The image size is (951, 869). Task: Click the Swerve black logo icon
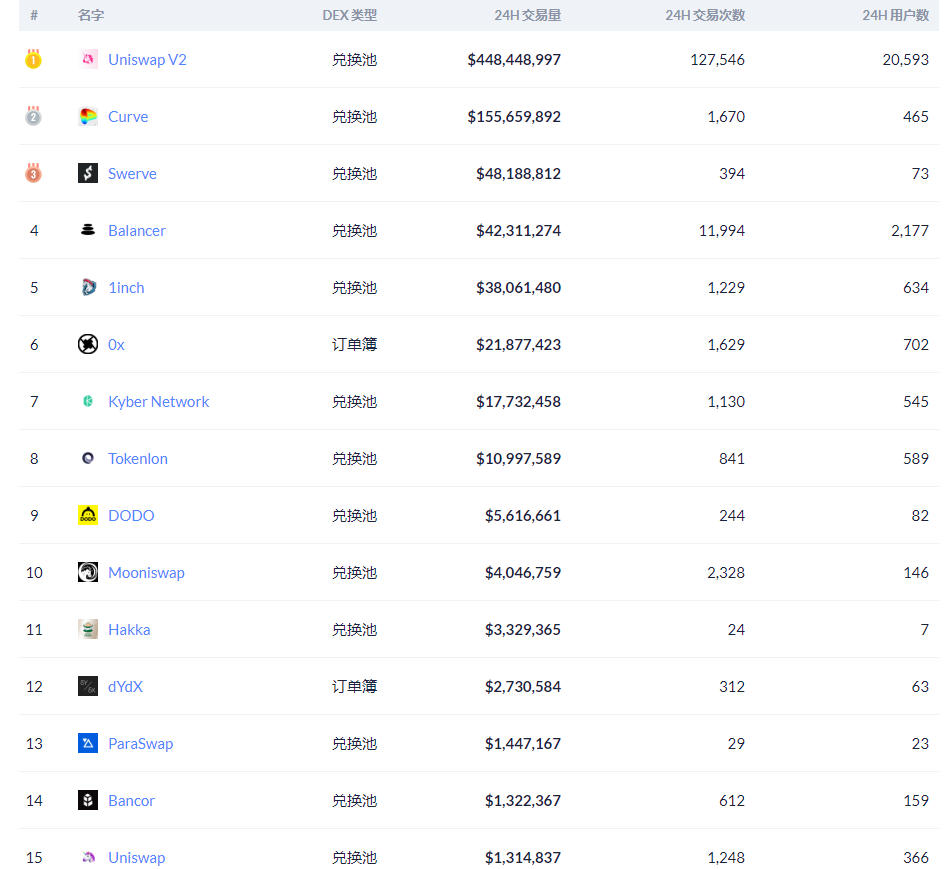pyautogui.click(x=88, y=174)
